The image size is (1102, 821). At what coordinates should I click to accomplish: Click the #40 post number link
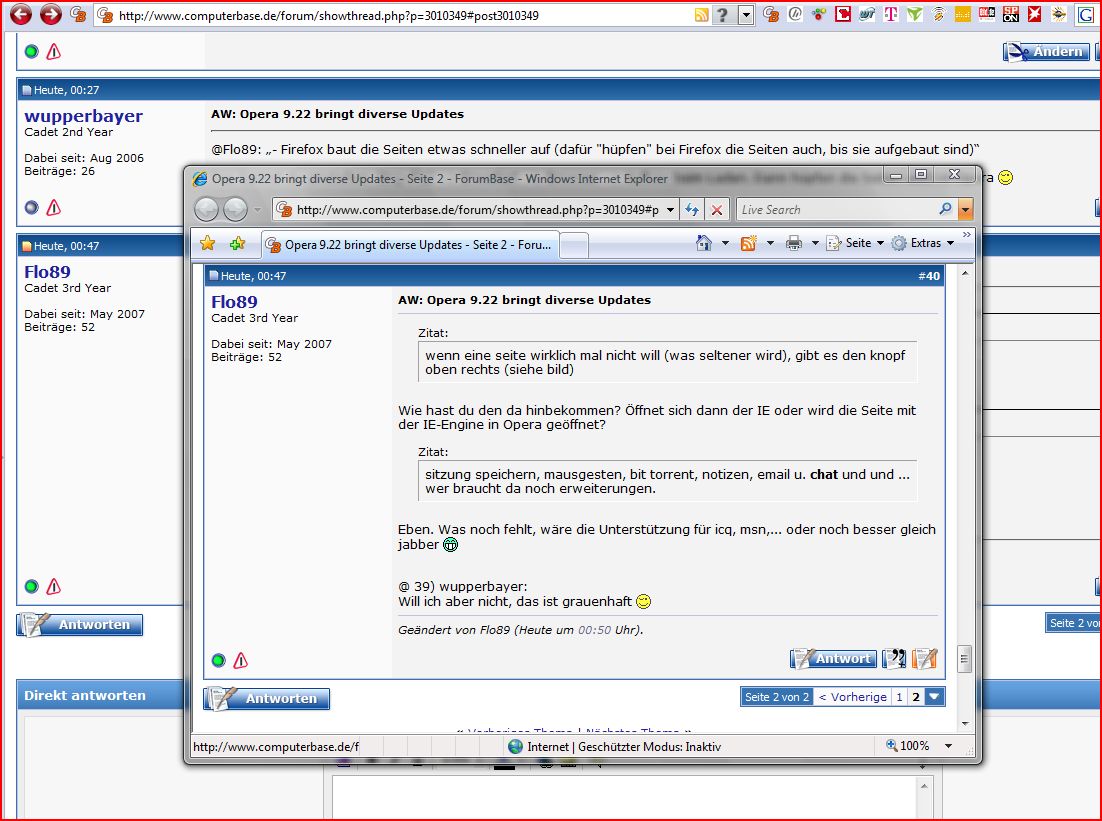(x=928, y=276)
